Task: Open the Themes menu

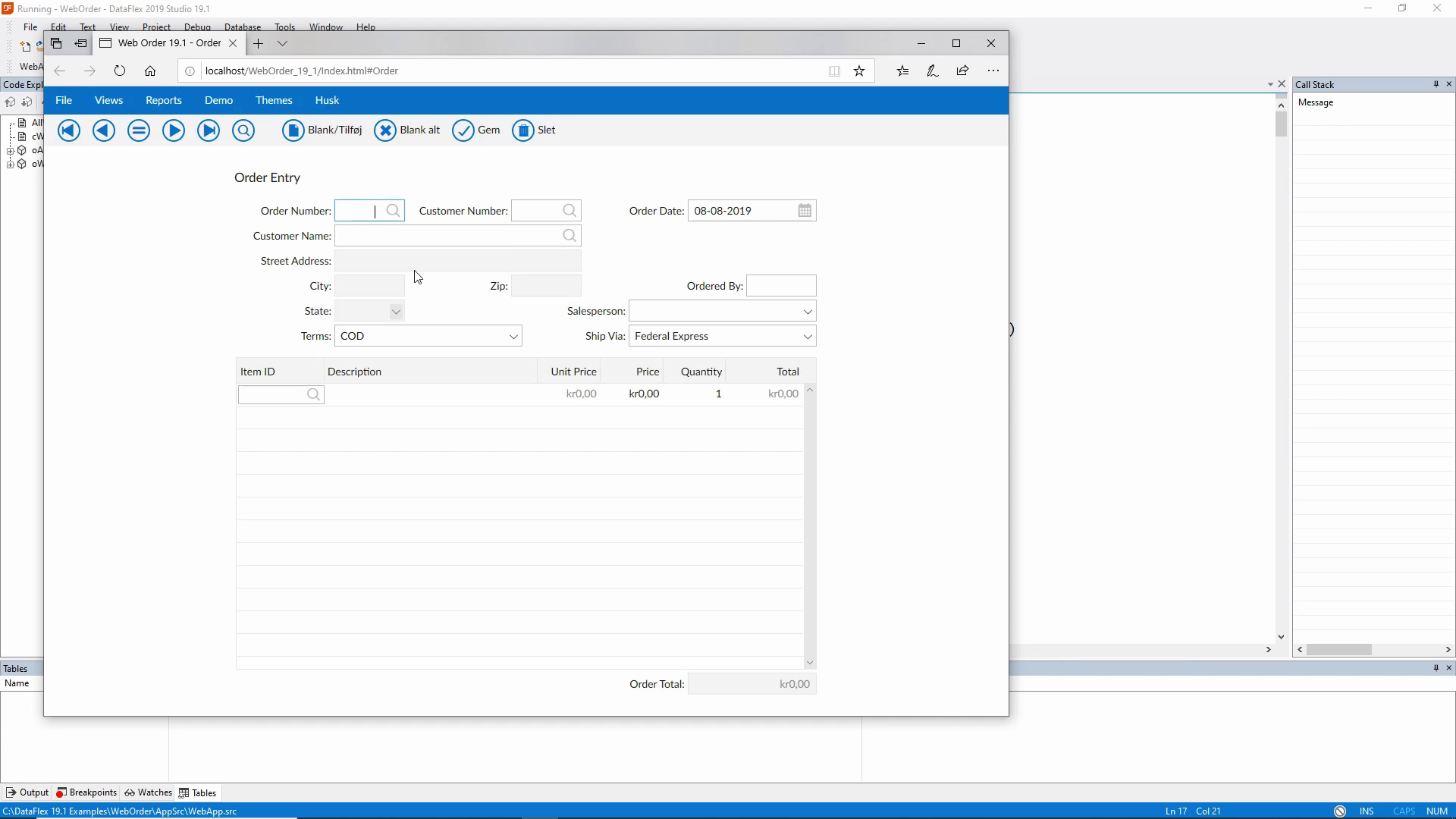Action: [x=274, y=100]
